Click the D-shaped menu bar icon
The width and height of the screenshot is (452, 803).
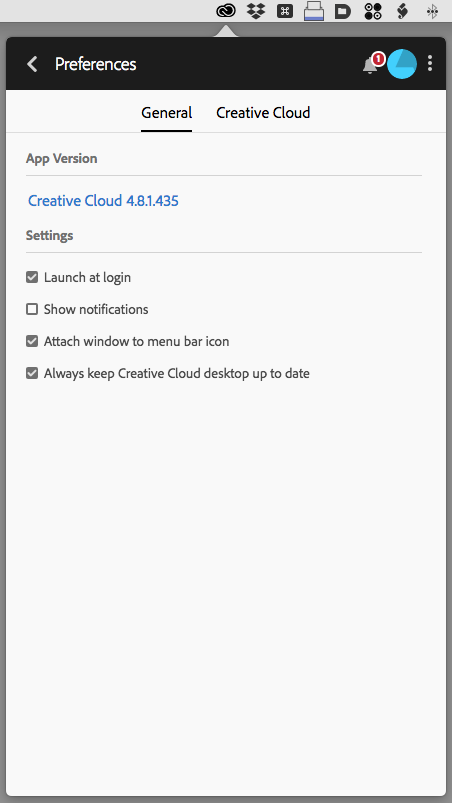click(343, 11)
